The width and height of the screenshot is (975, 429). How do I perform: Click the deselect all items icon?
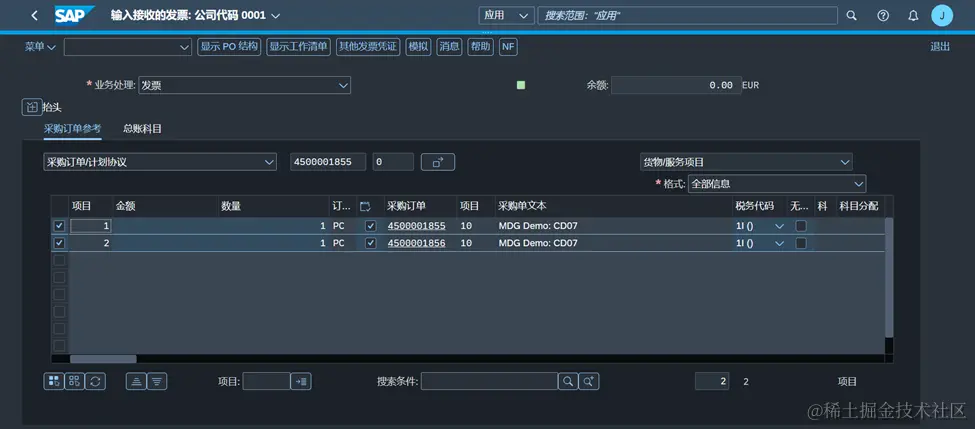click(74, 381)
